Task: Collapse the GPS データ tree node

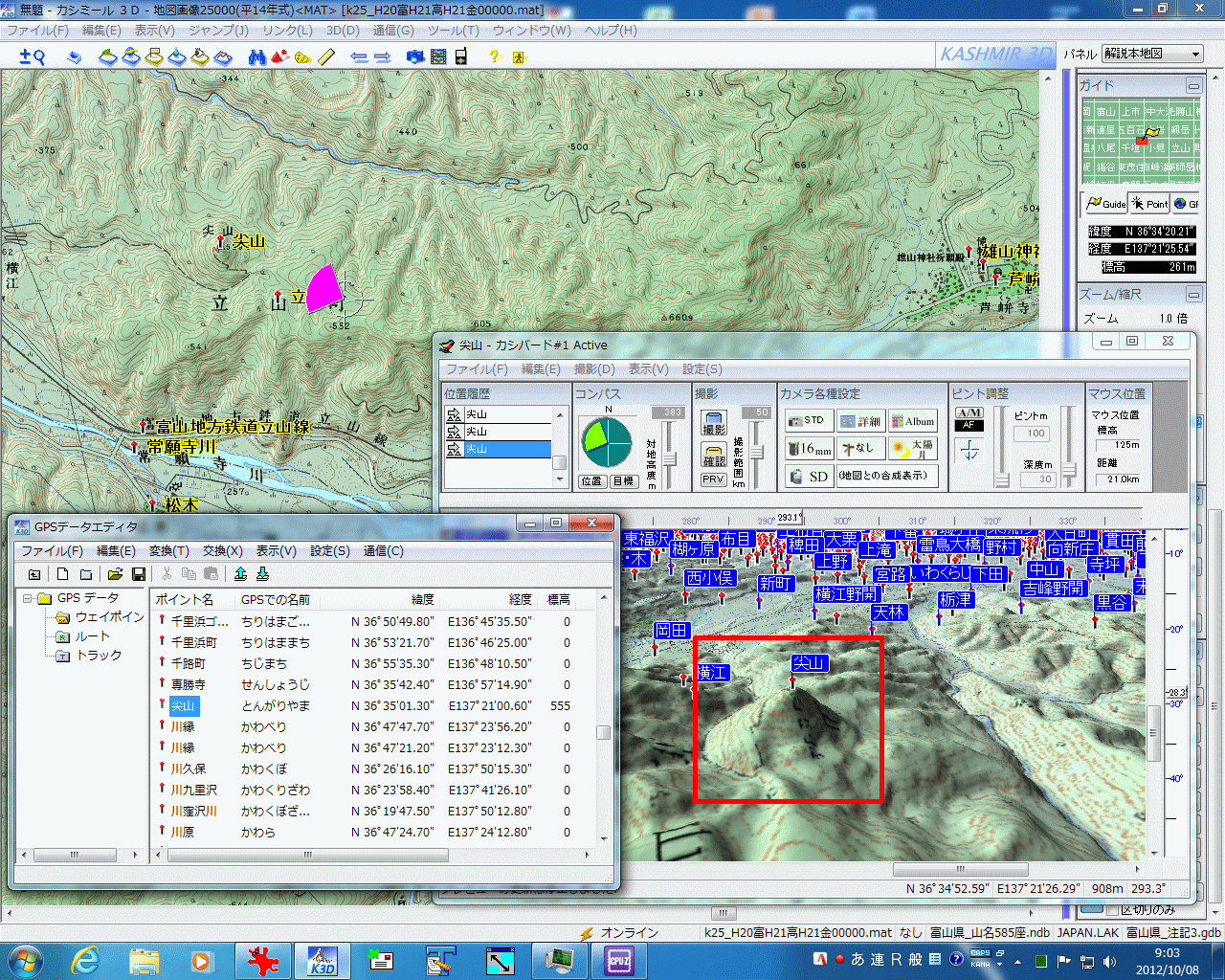Action: [x=29, y=598]
